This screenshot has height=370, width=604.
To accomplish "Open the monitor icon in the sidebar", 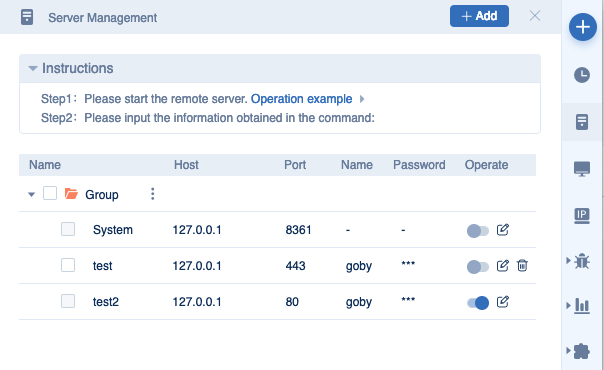I will tap(582, 169).
